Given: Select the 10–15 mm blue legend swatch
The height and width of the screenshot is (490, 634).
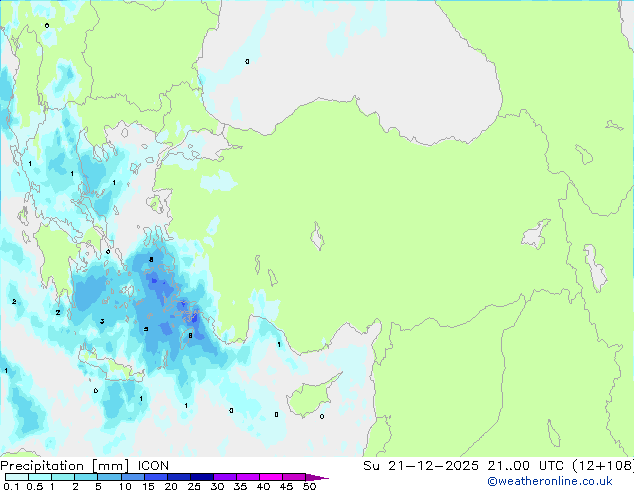Looking at the screenshot, I should pos(133,477).
